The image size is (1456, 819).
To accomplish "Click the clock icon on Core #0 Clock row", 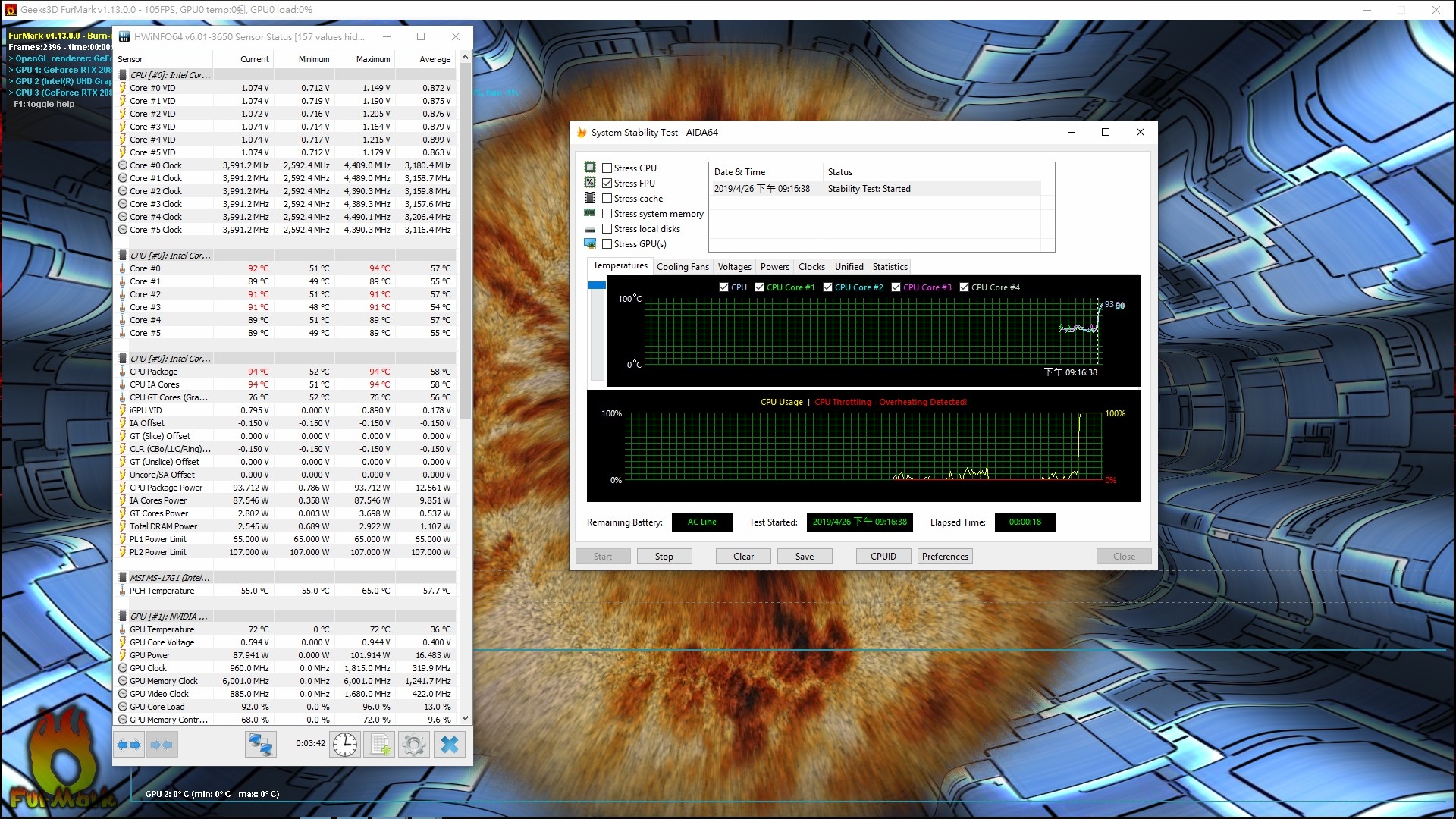I will [123, 165].
